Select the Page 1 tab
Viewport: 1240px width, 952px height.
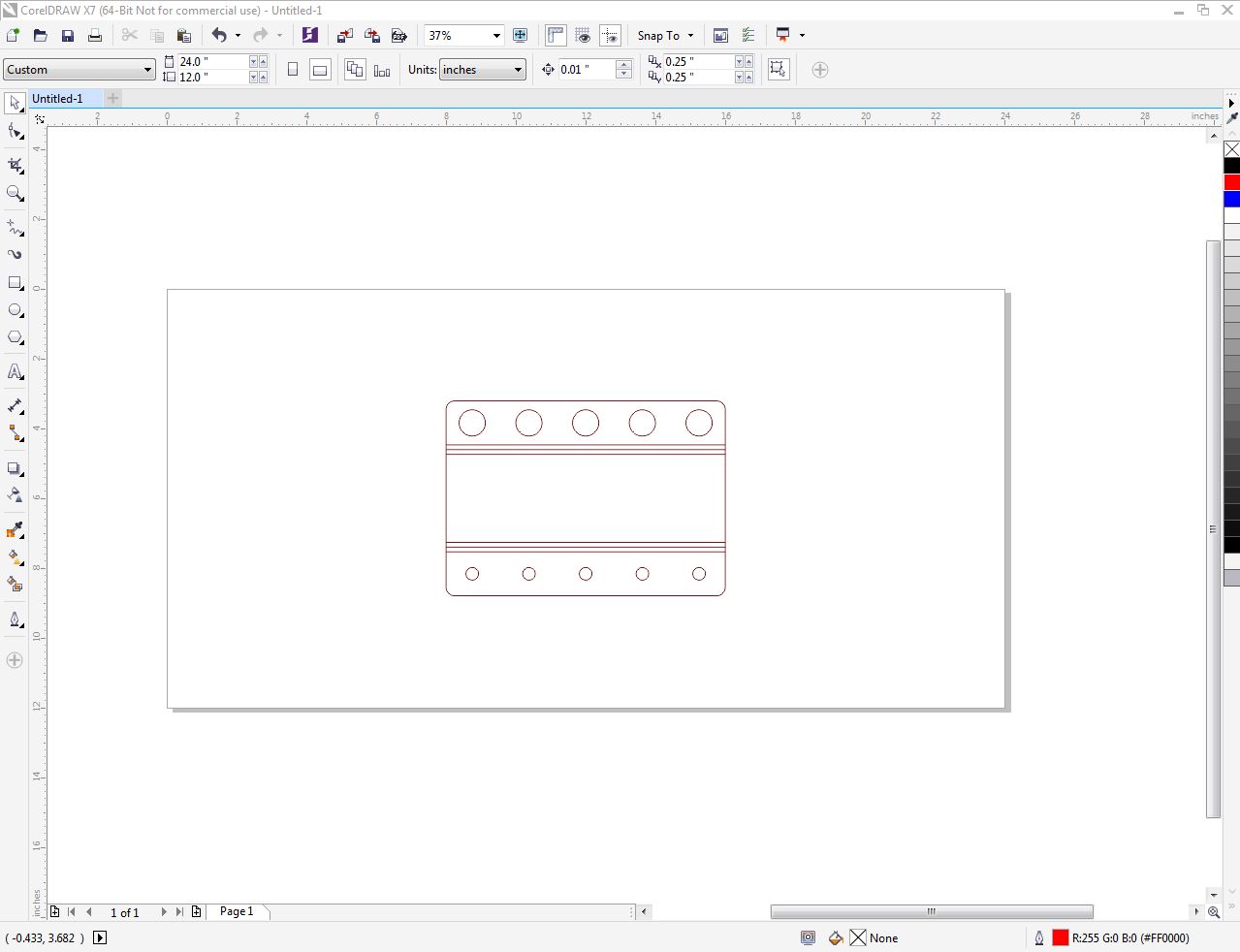(237, 911)
